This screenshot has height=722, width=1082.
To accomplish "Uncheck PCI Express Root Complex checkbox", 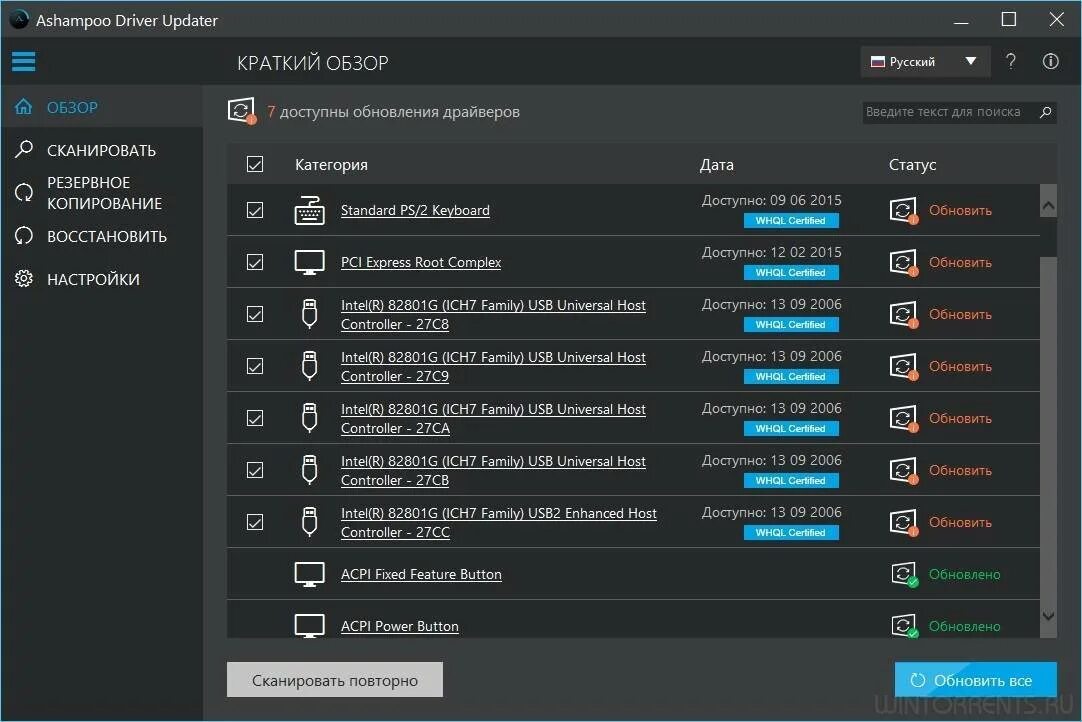I will tap(255, 262).
